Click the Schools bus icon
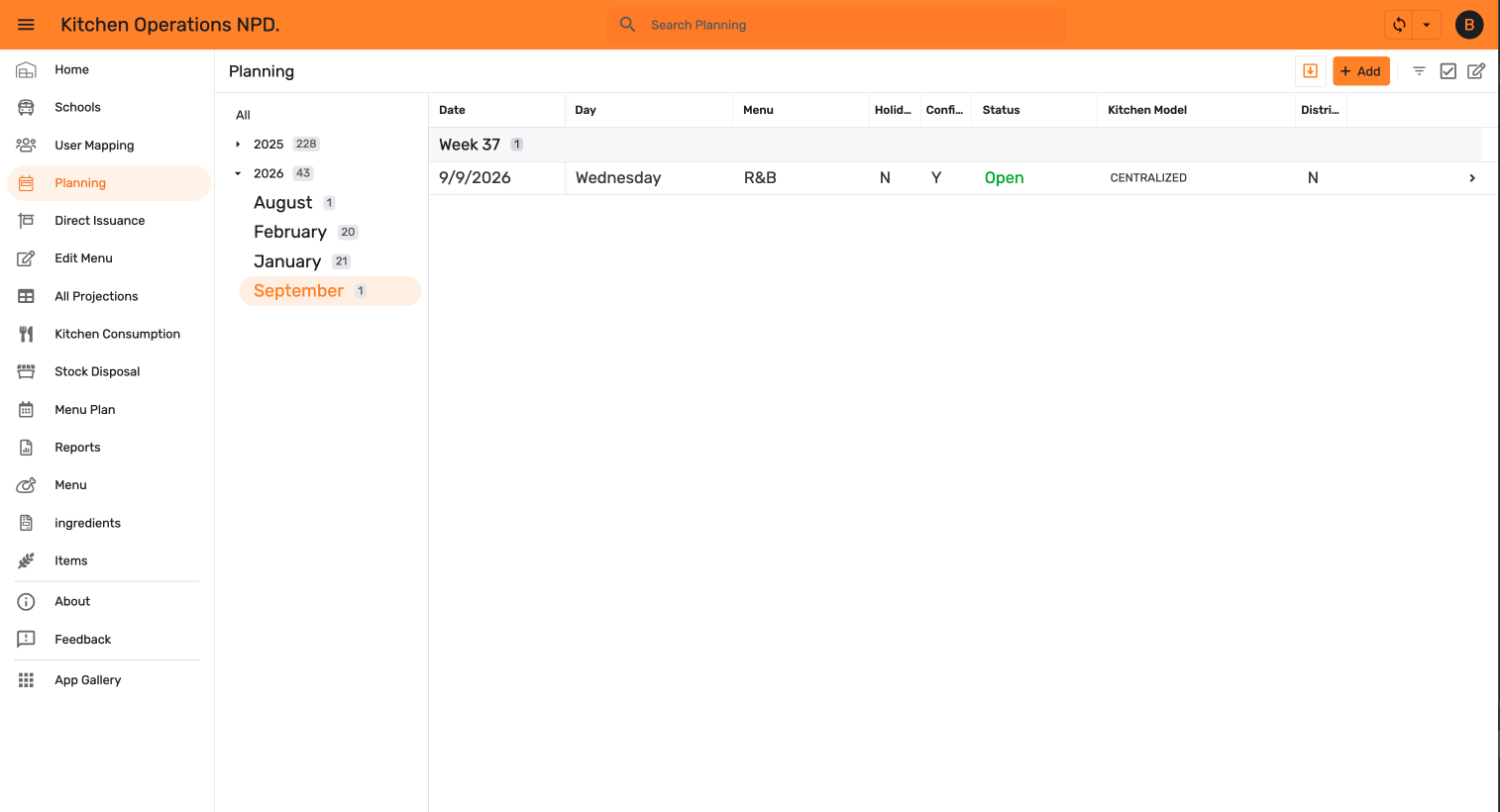The height and width of the screenshot is (812, 1500). 27,108
